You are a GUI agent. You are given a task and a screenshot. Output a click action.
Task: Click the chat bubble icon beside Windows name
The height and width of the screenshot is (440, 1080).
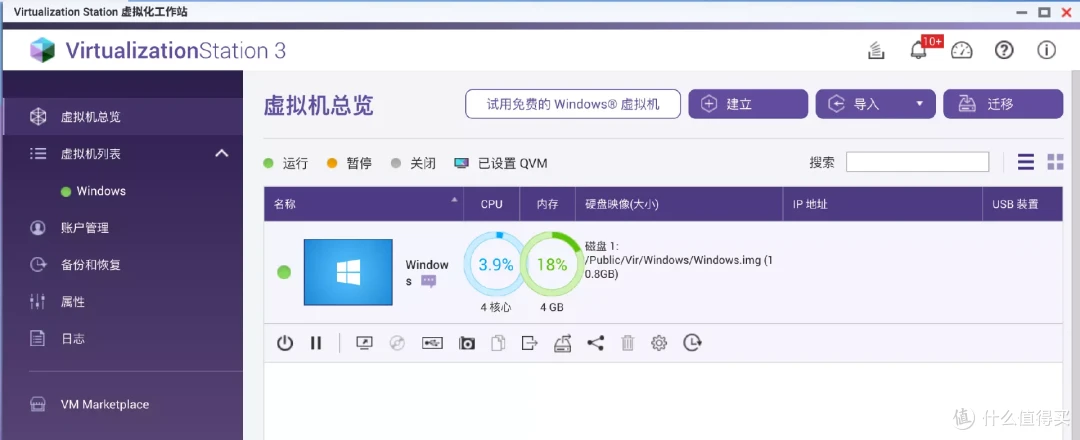coord(429,281)
